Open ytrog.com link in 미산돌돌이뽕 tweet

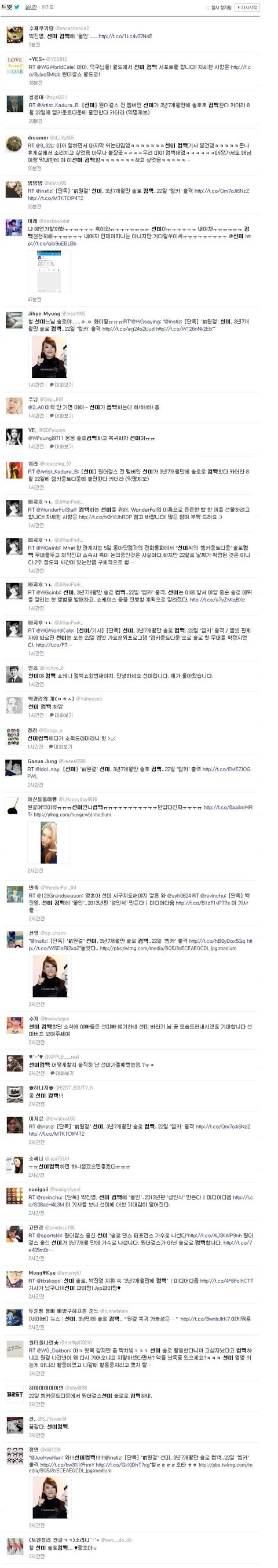[x=72, y=815]
